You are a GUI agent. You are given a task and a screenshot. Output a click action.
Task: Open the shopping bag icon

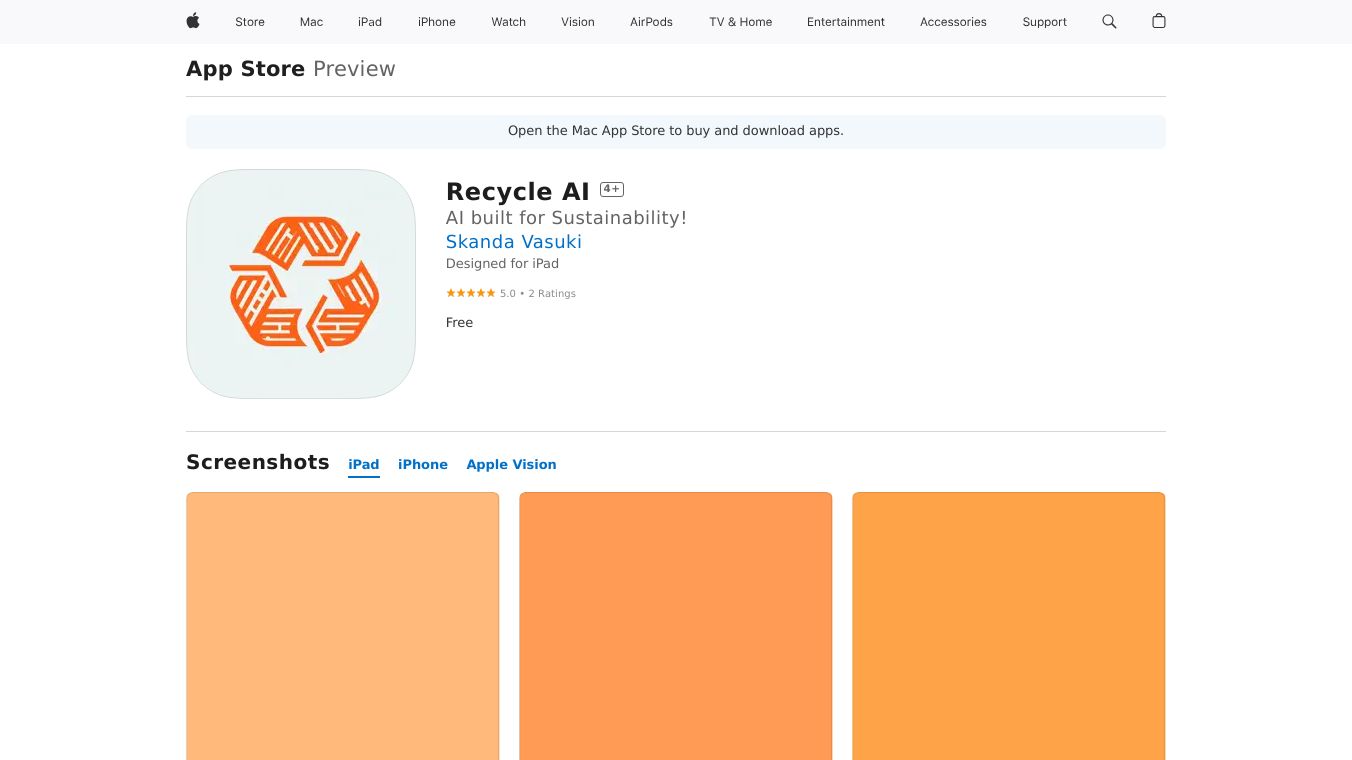click(x=1159, y=21)
